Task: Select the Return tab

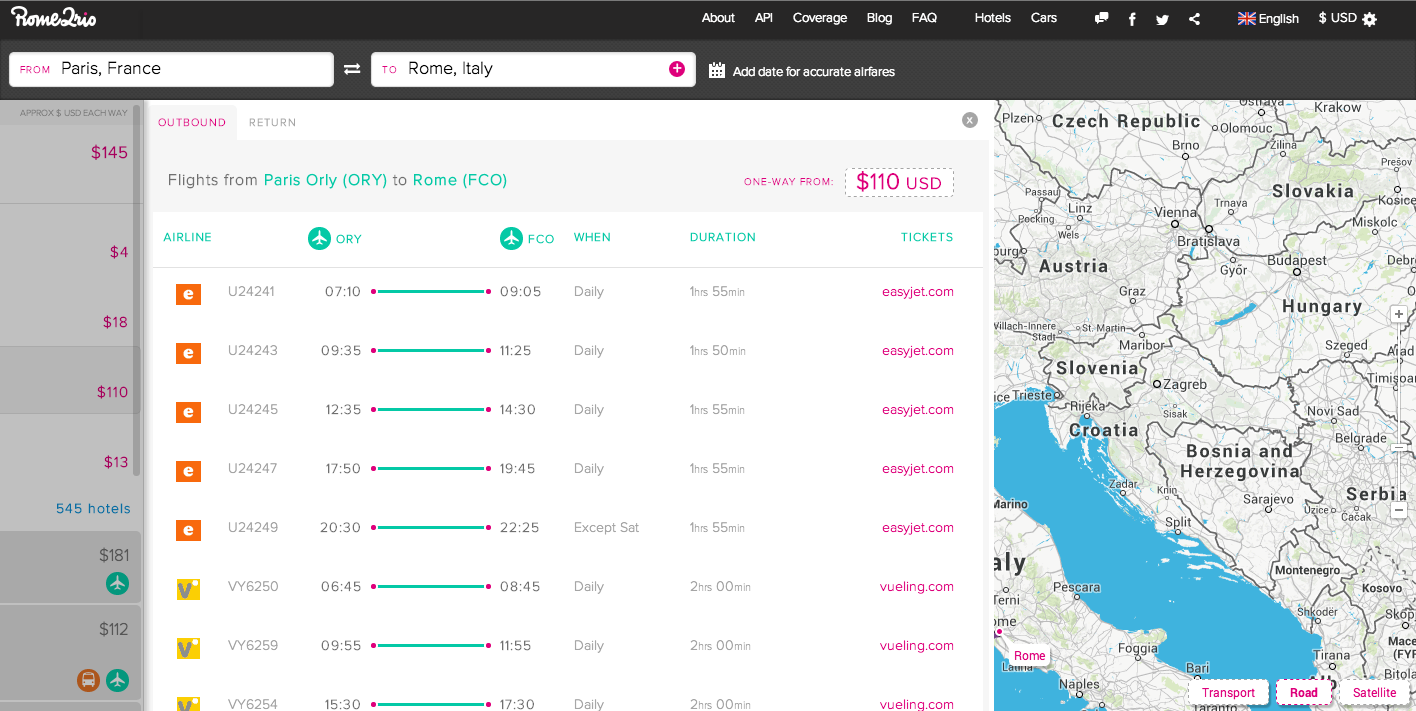Action: pyautogui.click(x=272, y=122)
